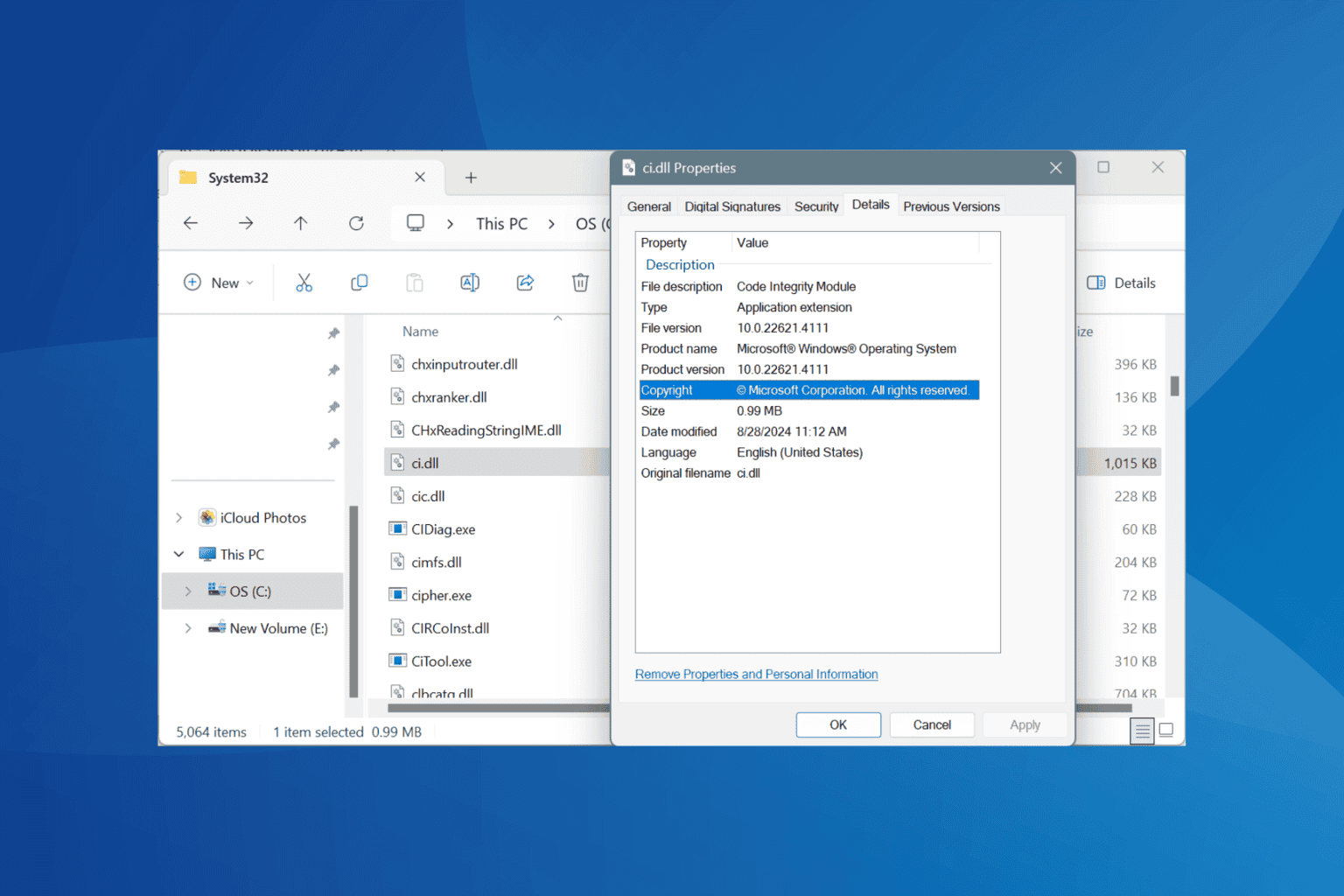Switch to large thumbnails view layout
The width and height of the screenshot is (1344, 896).
click(1166, 730)
